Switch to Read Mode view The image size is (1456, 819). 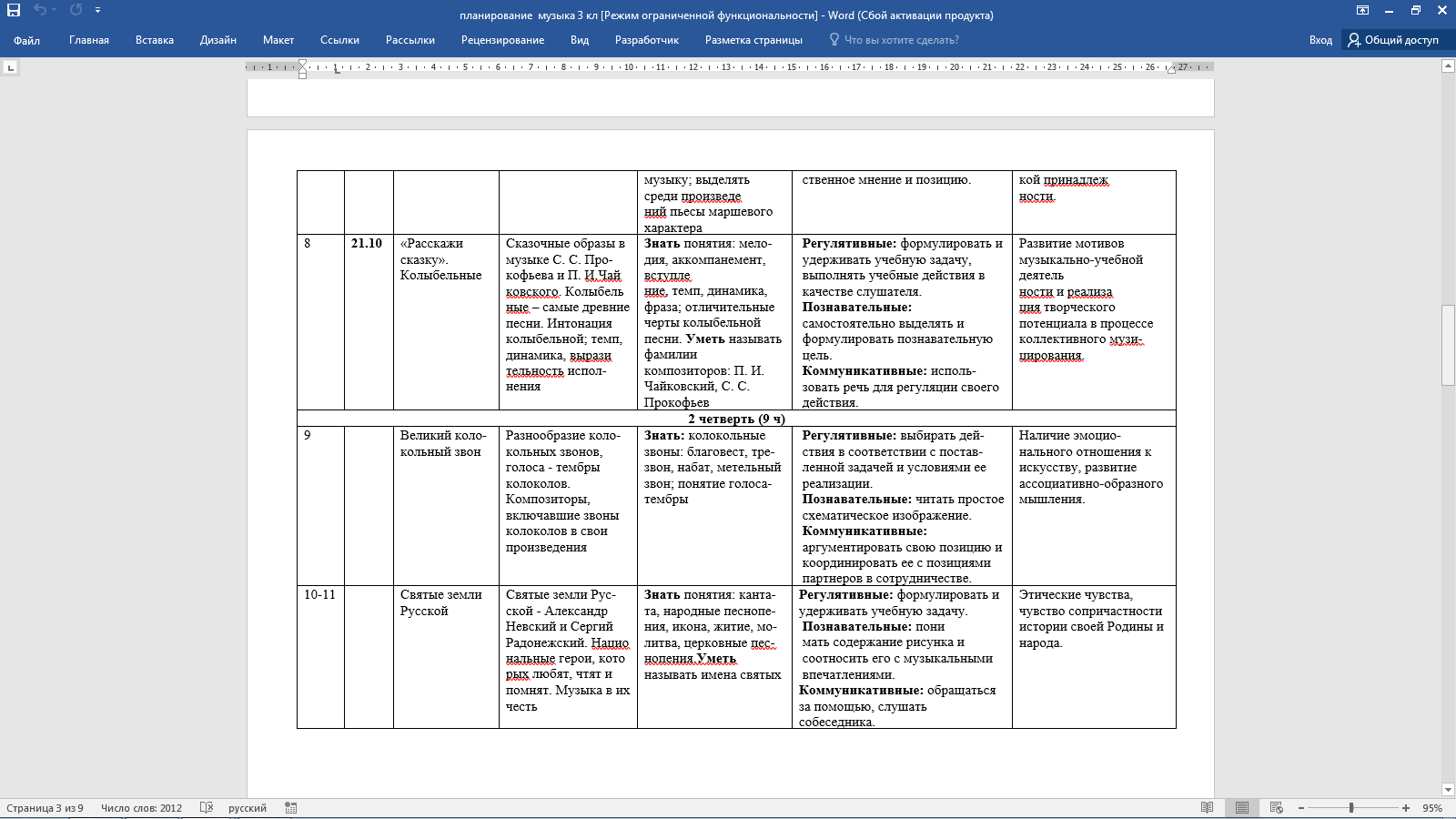click(1207, 807)
